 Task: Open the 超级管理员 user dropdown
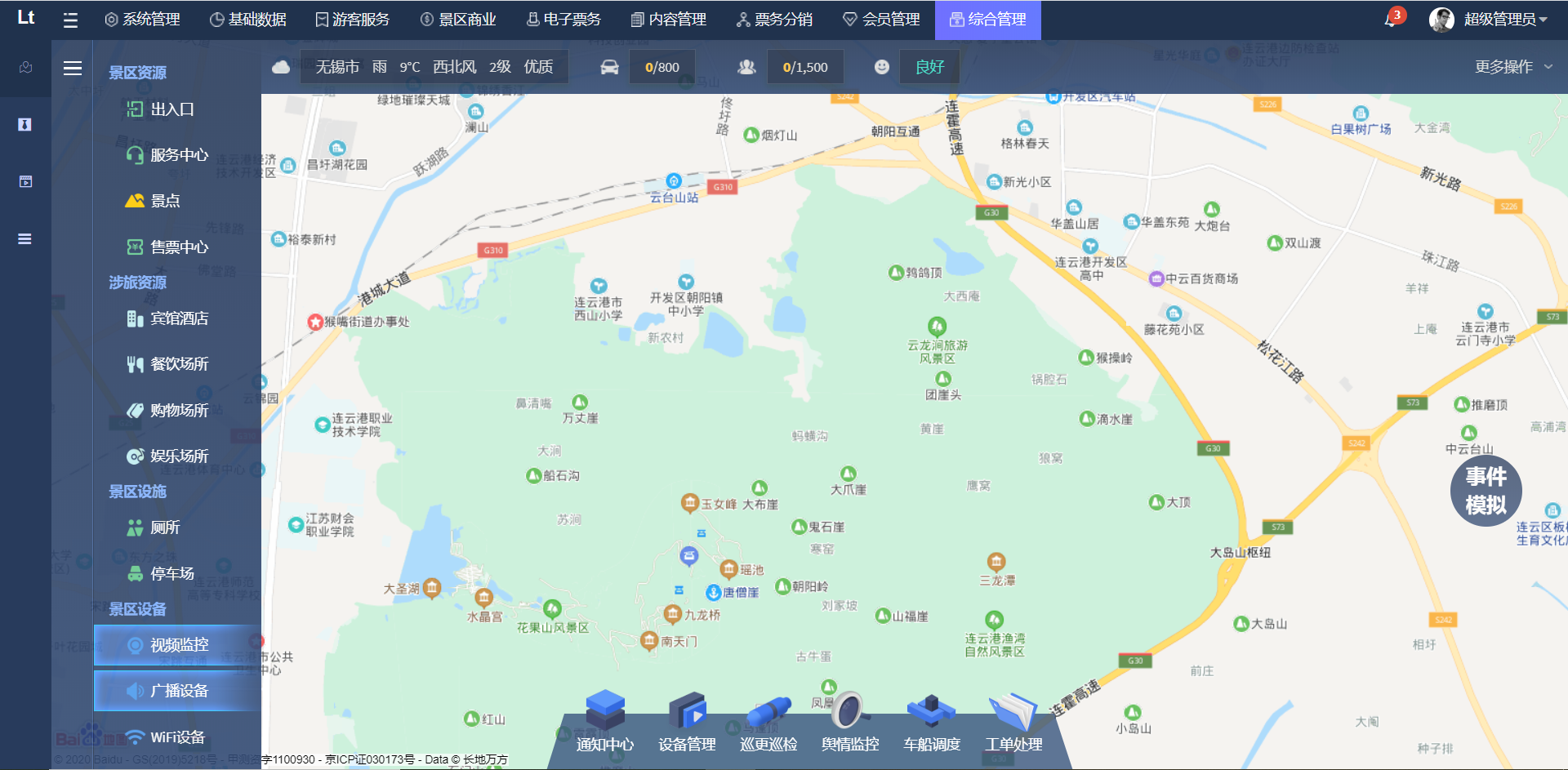pos(1489,20)
